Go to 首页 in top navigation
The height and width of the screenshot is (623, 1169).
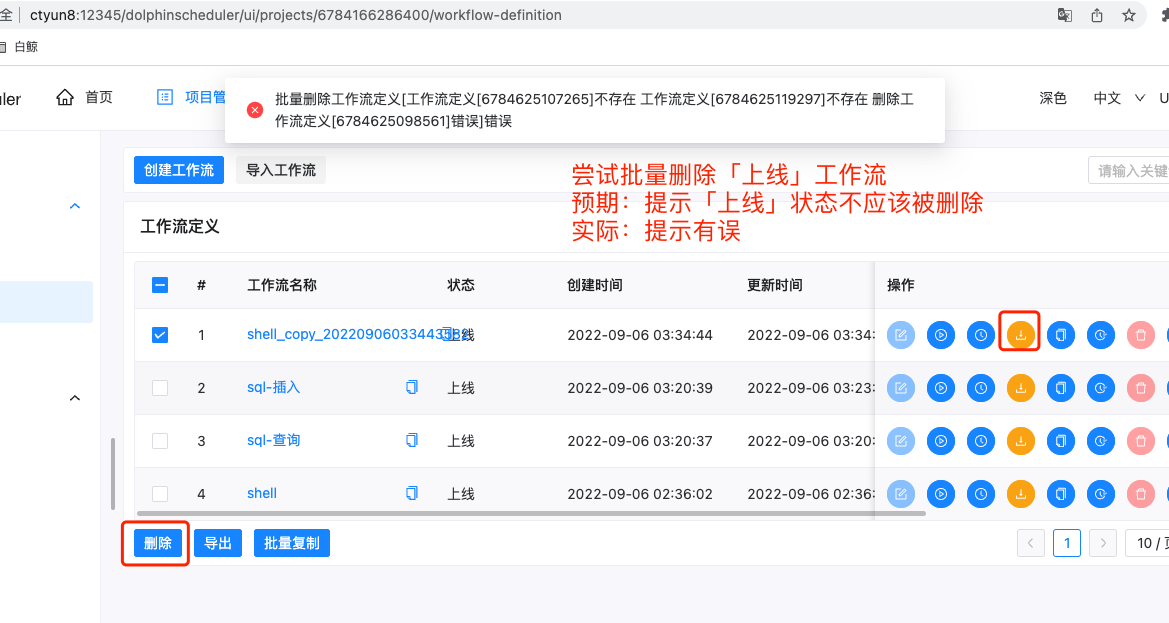pyautogui.click(x=84, y=98)
